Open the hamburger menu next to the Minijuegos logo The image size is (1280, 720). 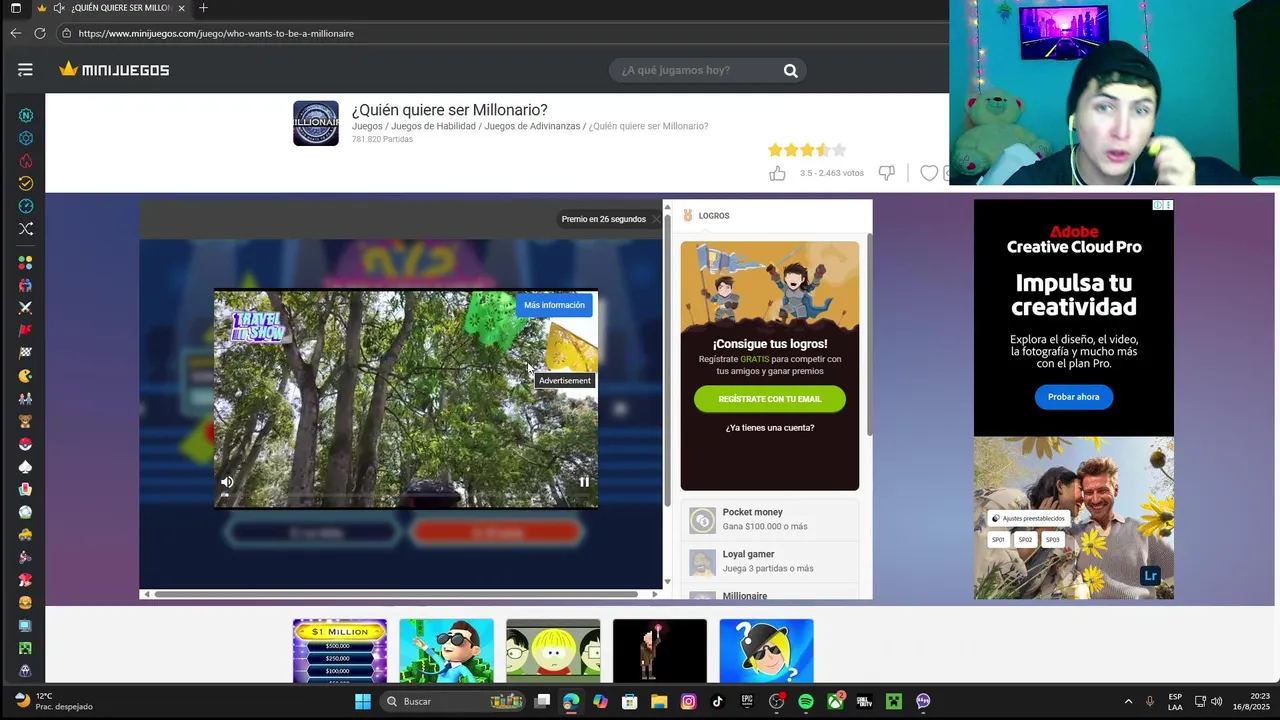pos(25,70)
